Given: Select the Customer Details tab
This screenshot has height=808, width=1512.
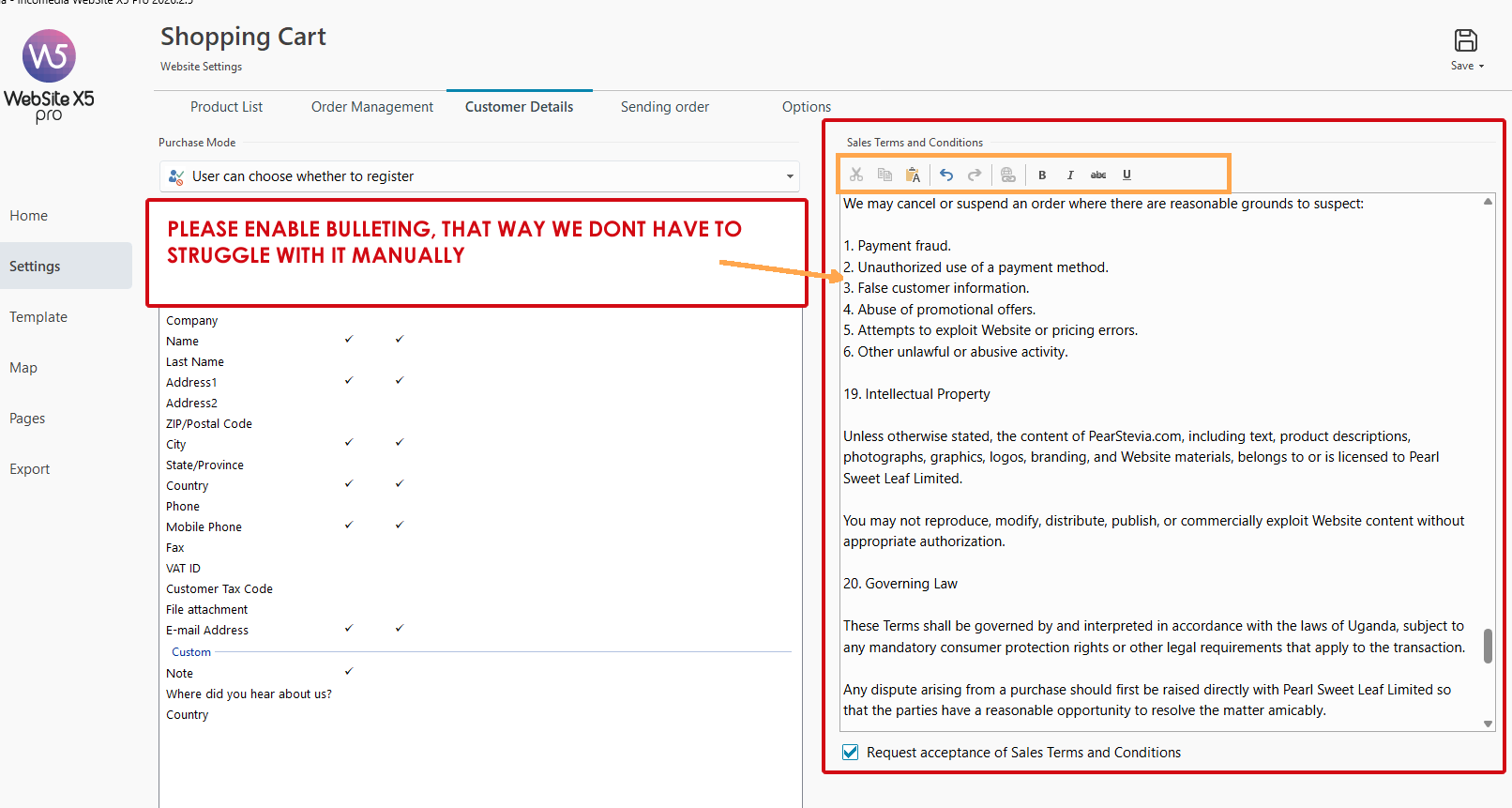Looking at the screenshot, I should click(x=519, y=107).
